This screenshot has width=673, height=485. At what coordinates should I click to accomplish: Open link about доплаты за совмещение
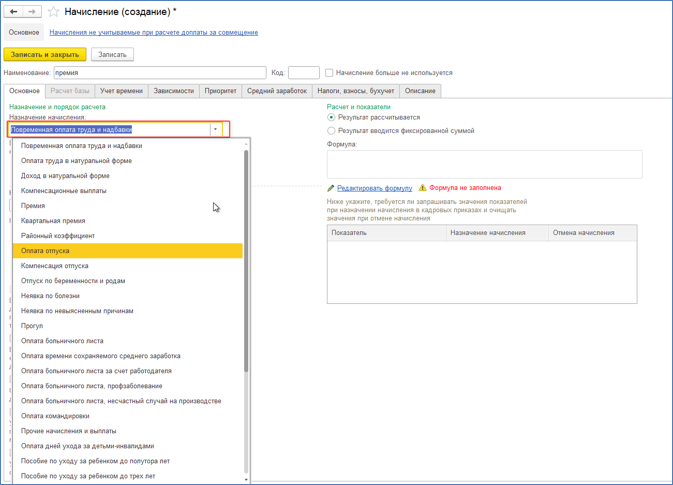pyautogui.click(x=154, y=33)
